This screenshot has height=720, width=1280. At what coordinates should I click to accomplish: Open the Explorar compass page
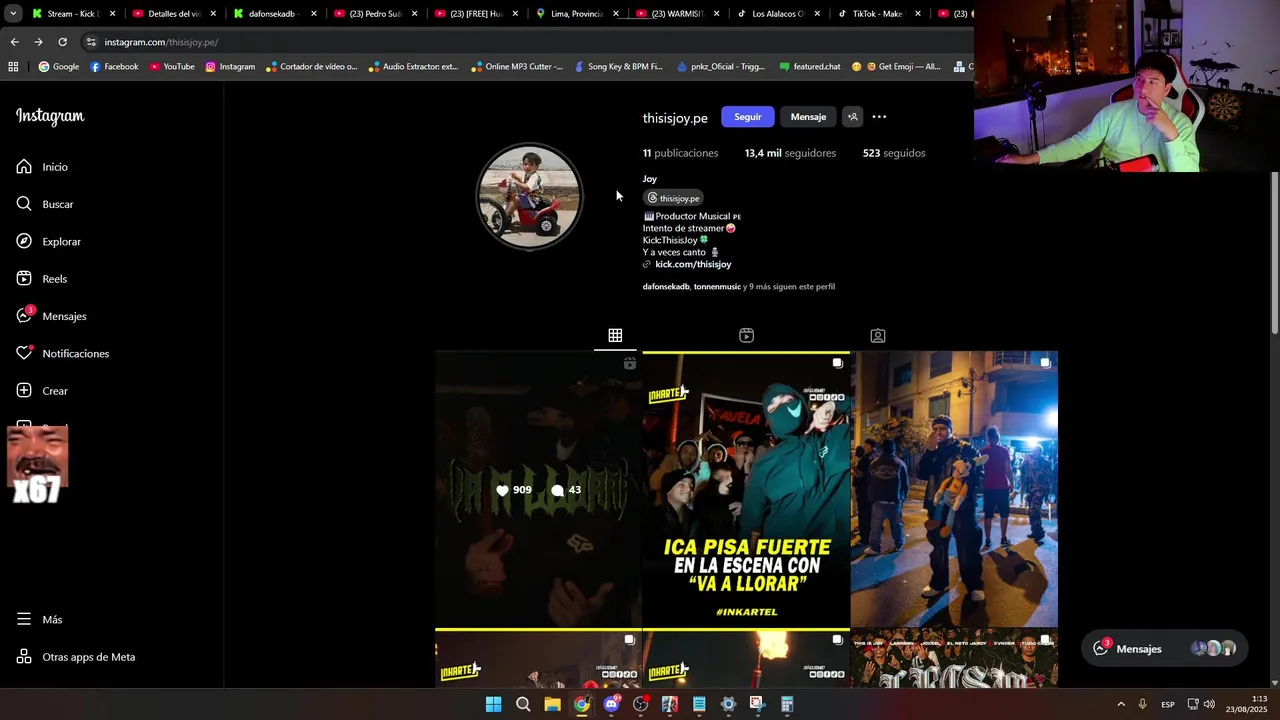pyautogui.click(x=48, y=242)
